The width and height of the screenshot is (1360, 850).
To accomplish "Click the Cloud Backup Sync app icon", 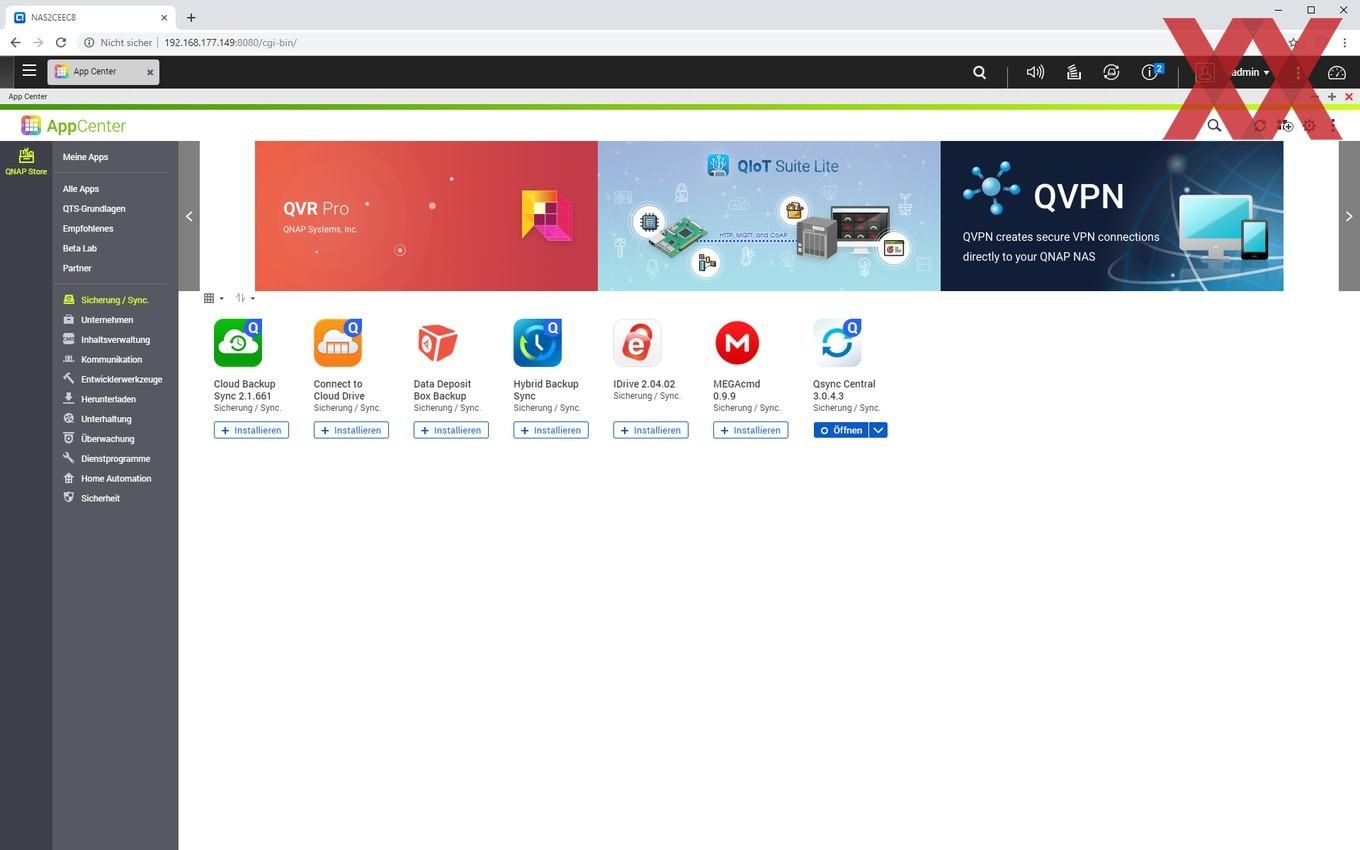I will tap(238, 343).
